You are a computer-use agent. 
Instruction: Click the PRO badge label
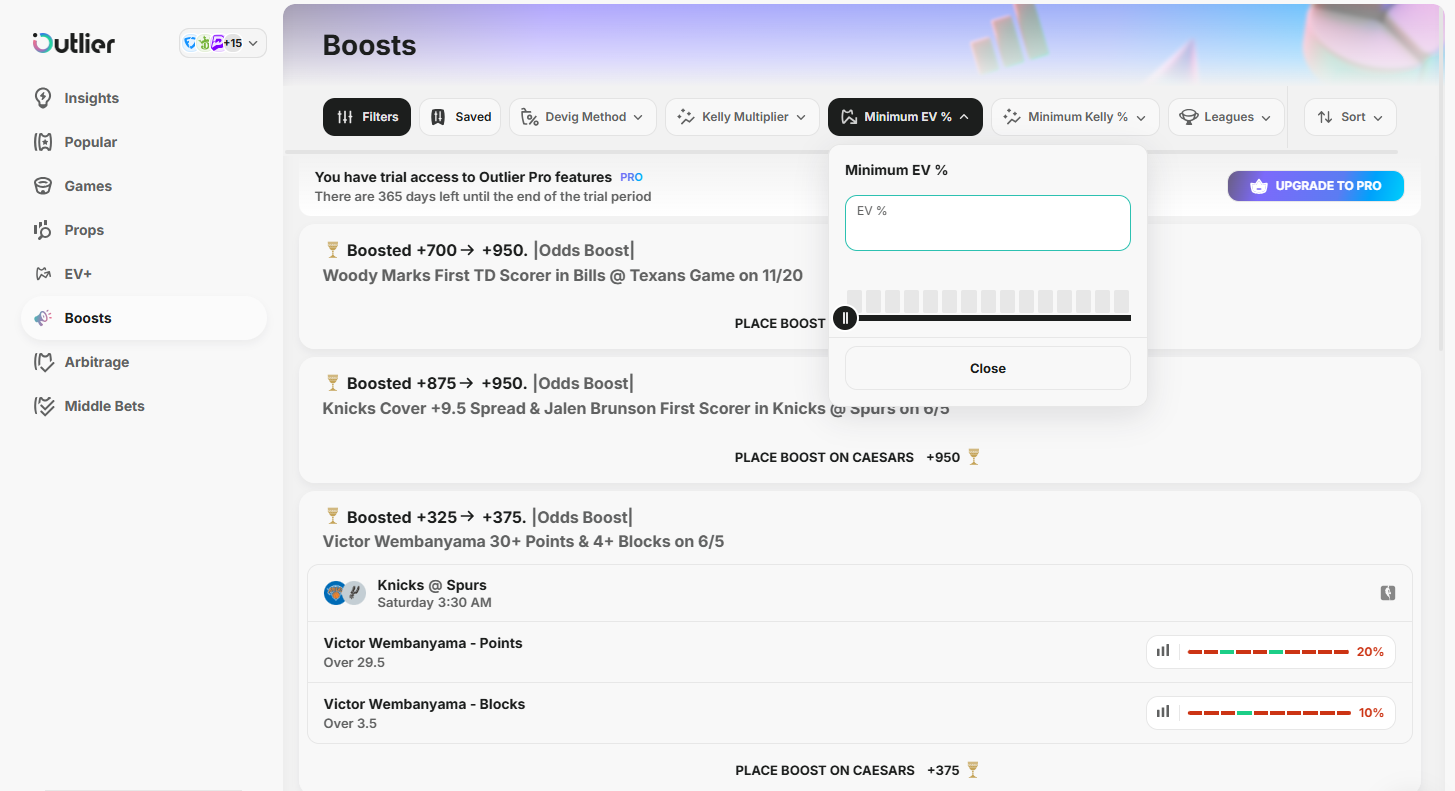631,177
